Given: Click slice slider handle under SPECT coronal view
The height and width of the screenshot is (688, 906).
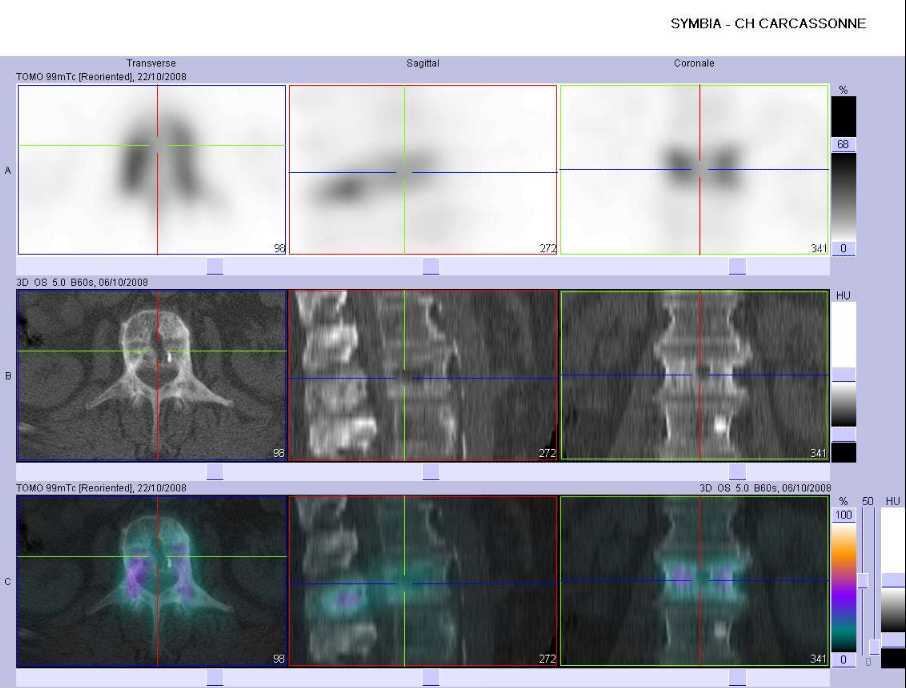Looking at the screenshot, I should [x=737, y=266].
